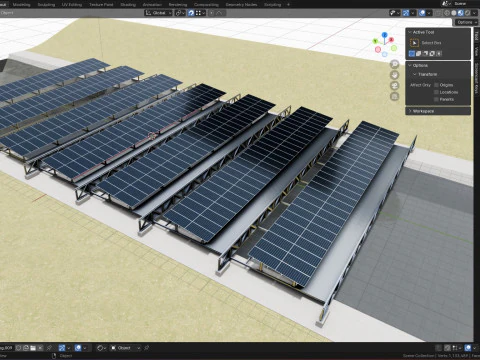480x360 pixels.
Task: Click the blue Z axis gizmo ball
Action: (384, 35)
